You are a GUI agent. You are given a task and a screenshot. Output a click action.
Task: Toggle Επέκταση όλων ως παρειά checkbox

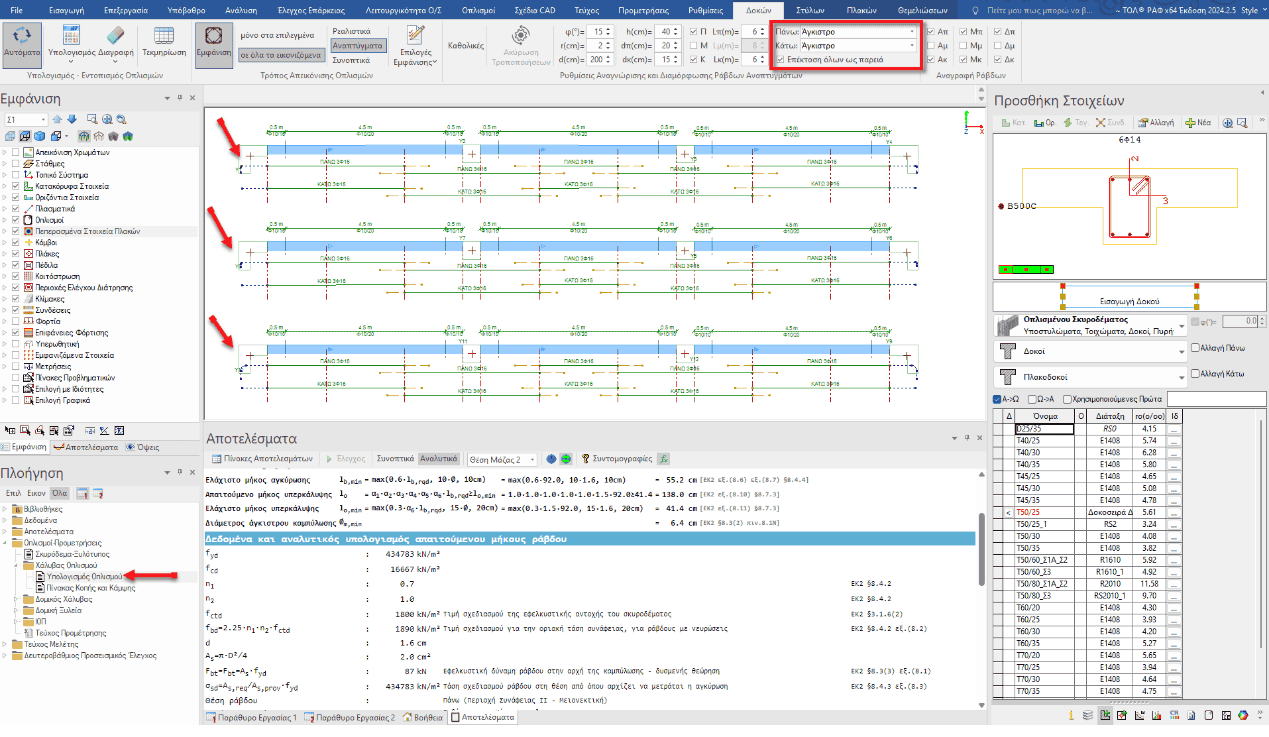coord(781,60)
